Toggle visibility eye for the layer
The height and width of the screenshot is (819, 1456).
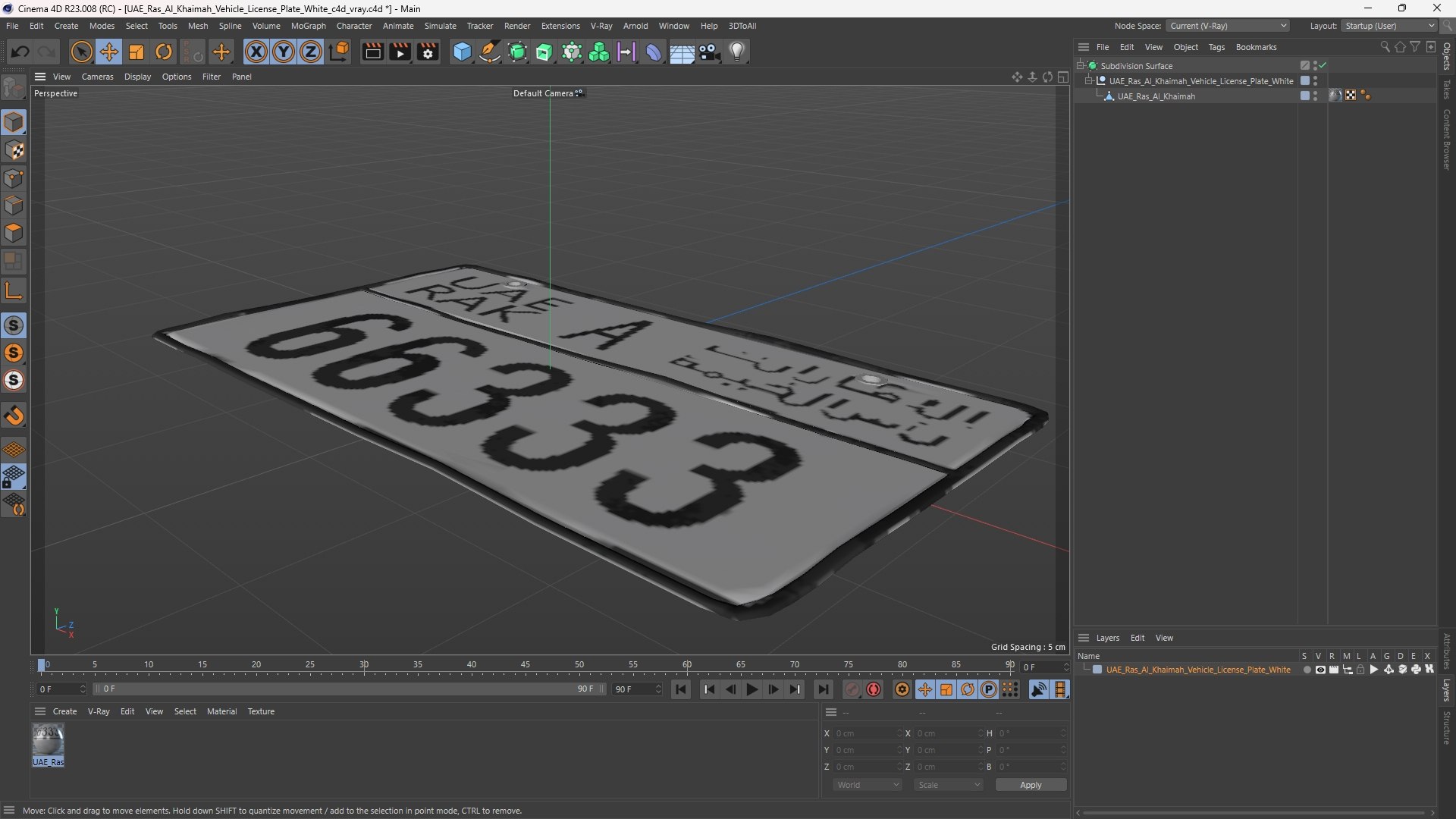[1320, 670]
